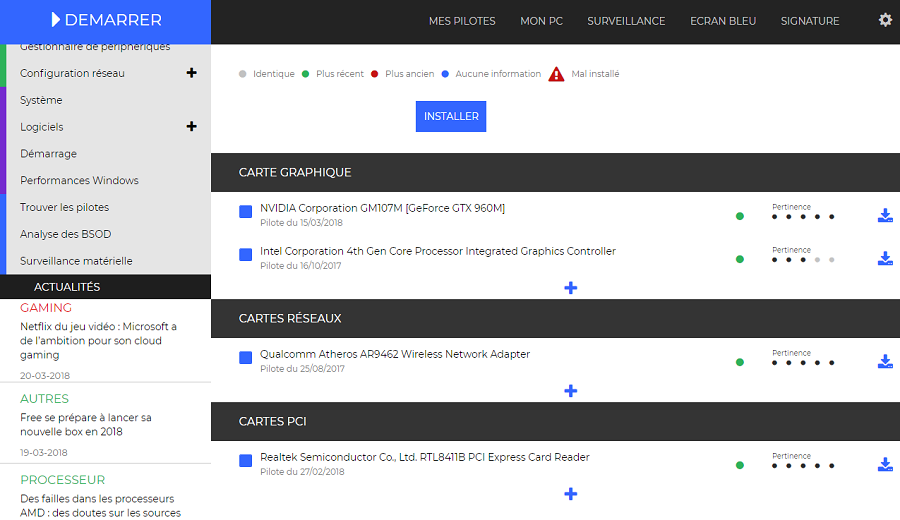Open Trouver les pilotes sidebar entry

point(64,207)
